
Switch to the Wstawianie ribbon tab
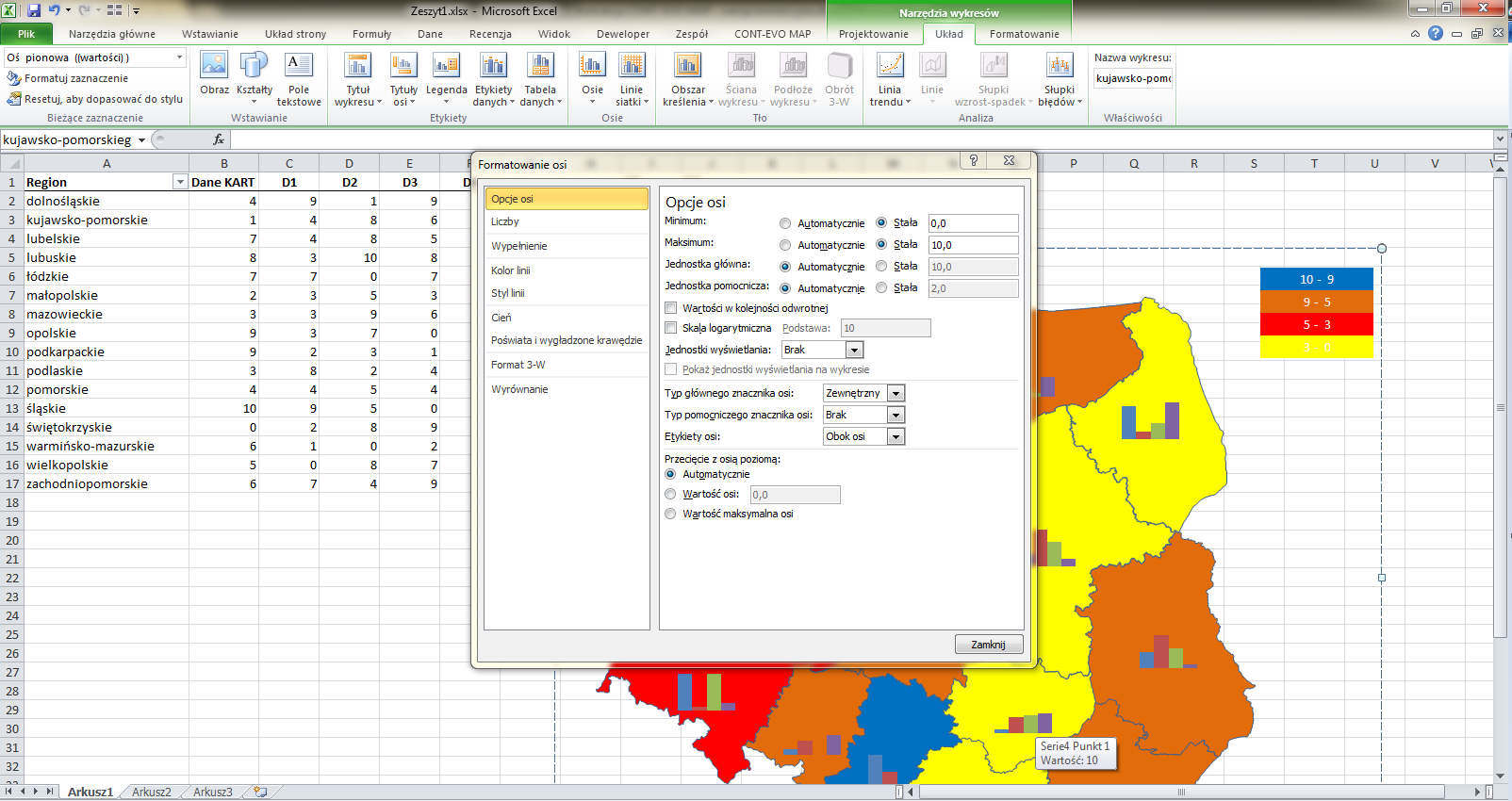click(x=210, y=34)
